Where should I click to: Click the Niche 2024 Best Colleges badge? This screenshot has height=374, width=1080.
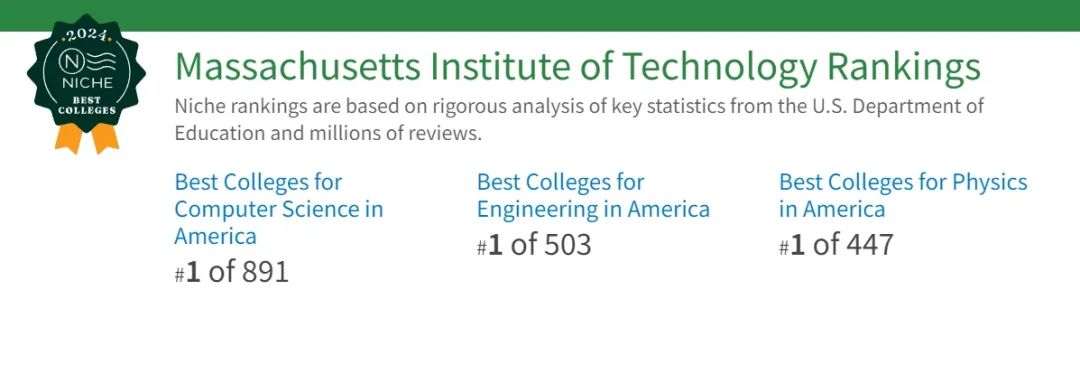point(87,83)
